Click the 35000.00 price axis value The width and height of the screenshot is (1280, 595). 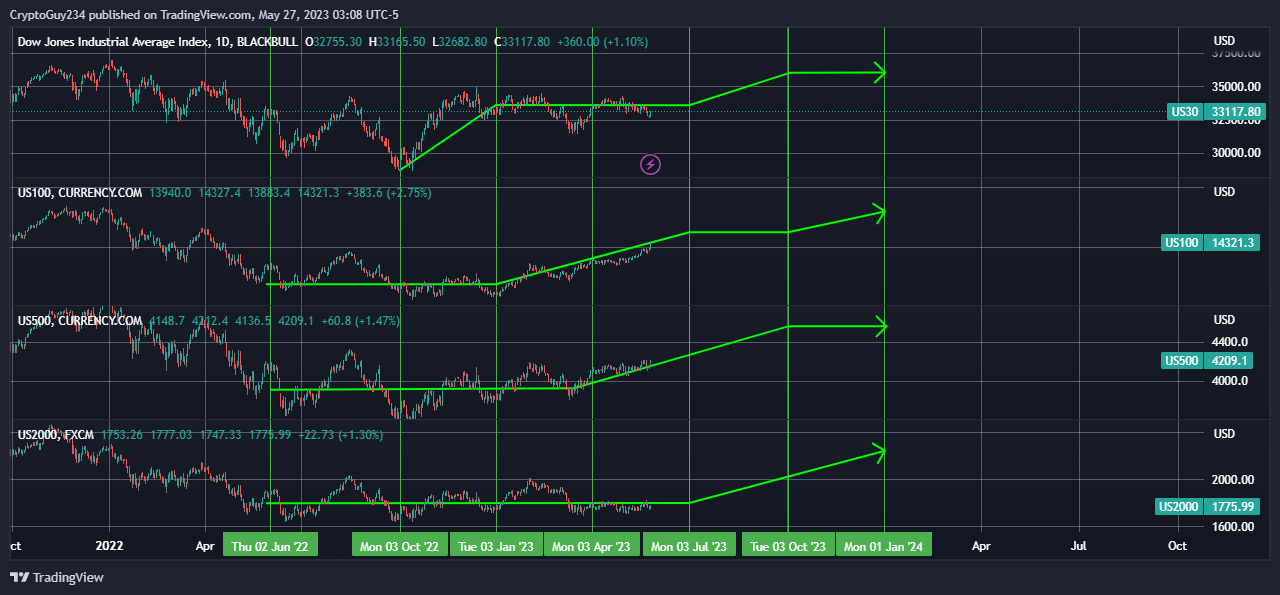pos(1236,86)
